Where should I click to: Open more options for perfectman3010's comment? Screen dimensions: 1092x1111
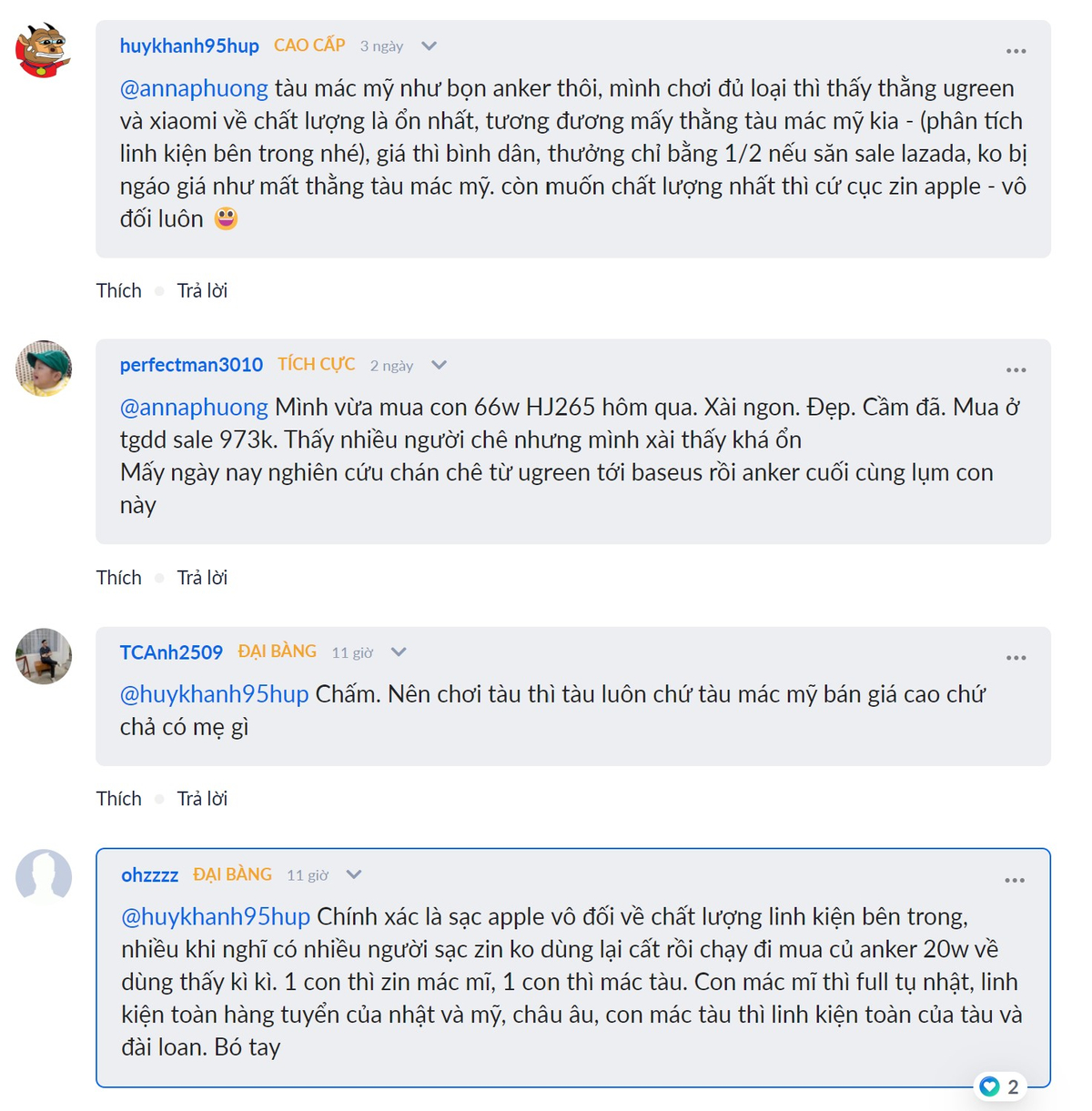point(1016,370)
